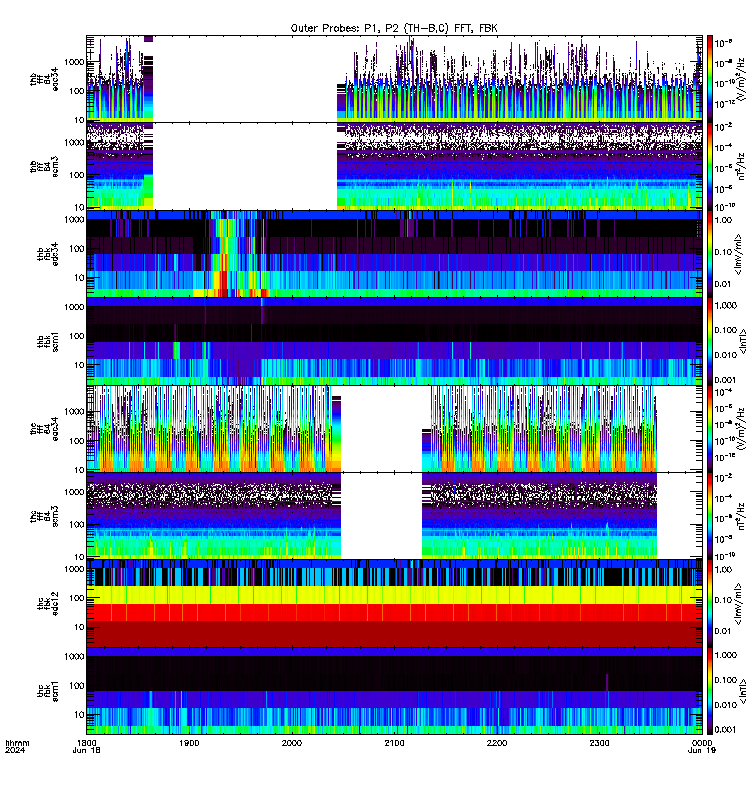Select the "2300" time axis label
Image resolution: width=750 pixels, height=800 pixels.
pyautogui.click(x=599, y=743)
